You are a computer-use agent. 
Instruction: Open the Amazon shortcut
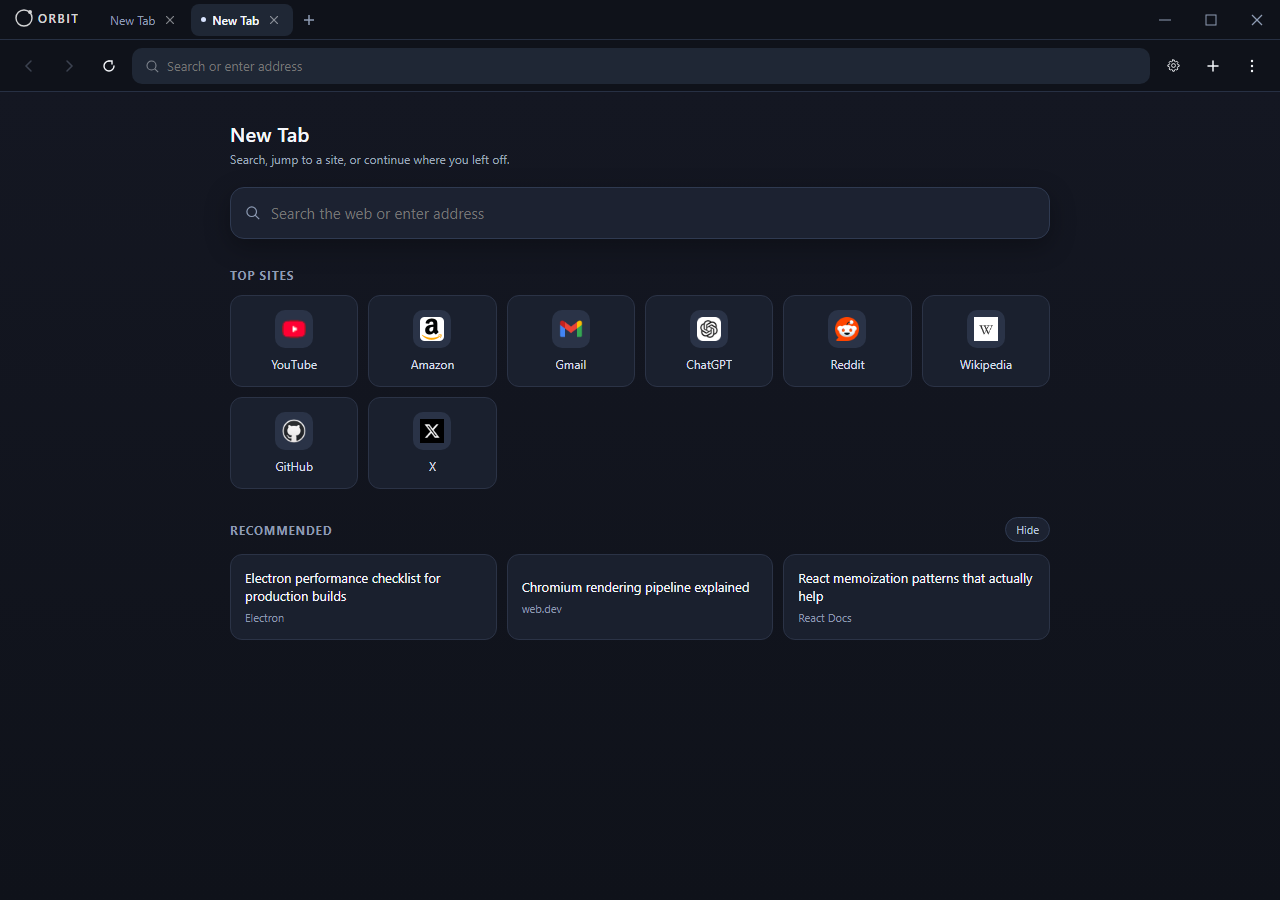click(x=432, y=340)
